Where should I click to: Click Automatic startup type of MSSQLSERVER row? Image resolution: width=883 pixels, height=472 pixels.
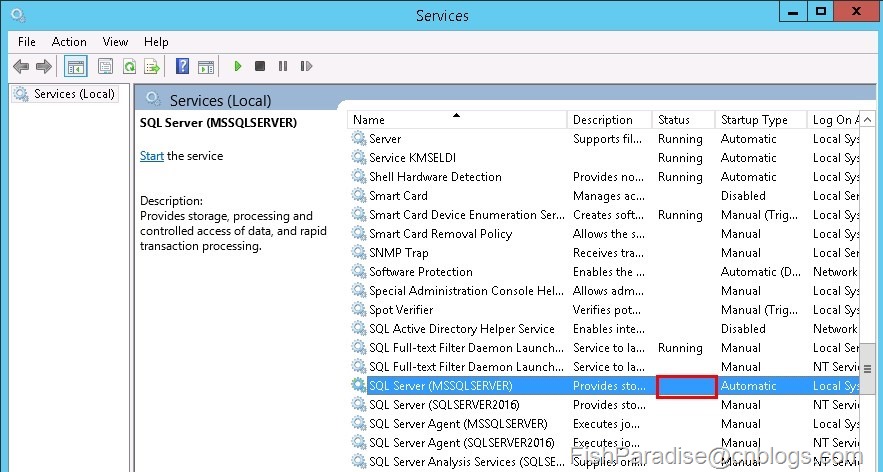pyautogui.click(x=748, y=386)
